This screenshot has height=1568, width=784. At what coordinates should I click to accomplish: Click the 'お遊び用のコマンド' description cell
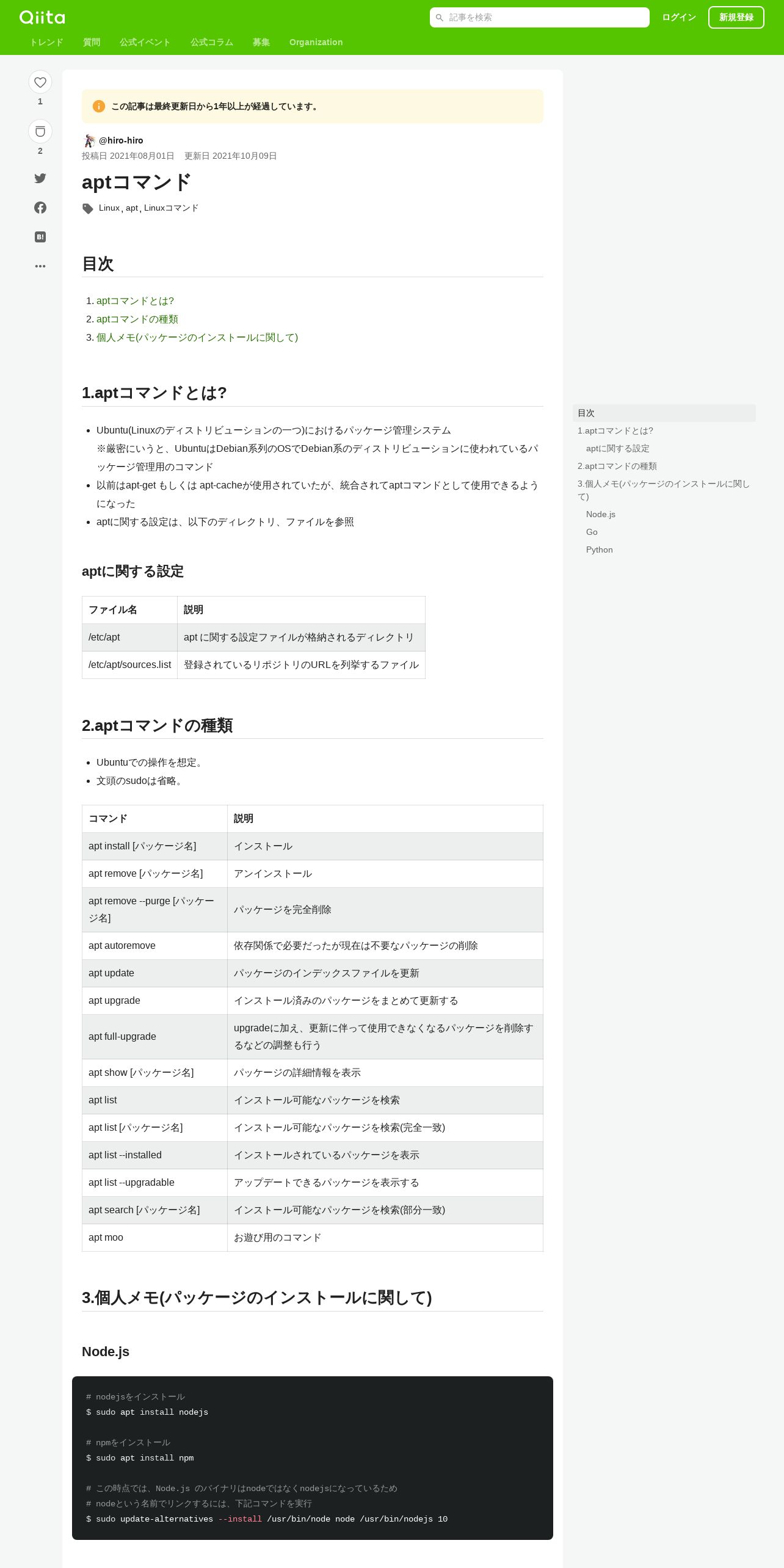(x=385, y=1238)
